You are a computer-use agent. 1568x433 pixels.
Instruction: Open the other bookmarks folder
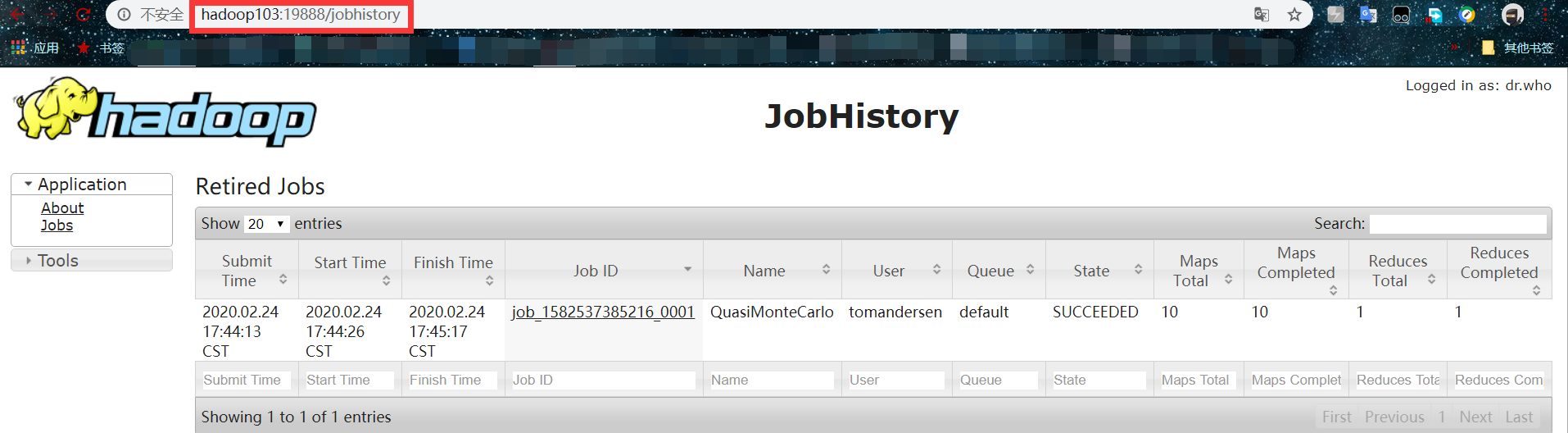pos(1518,48)
